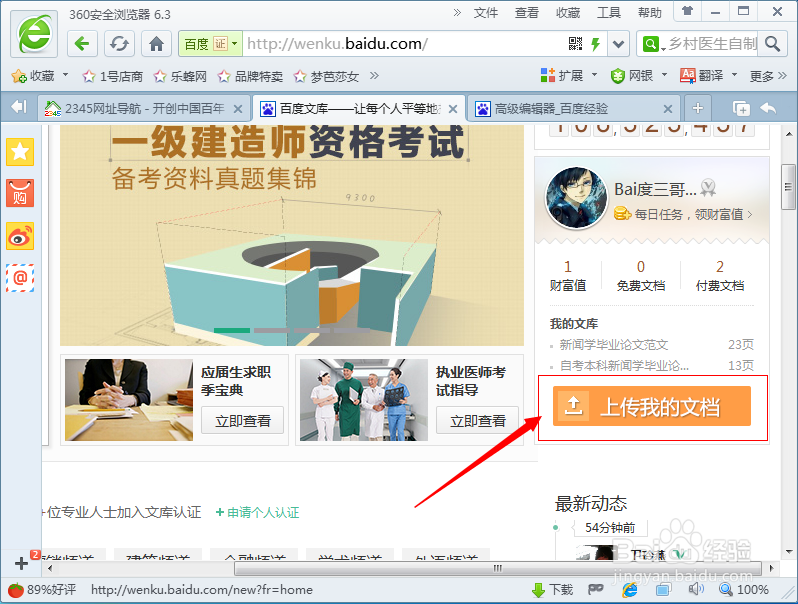The image size is (798, 604).
Task: Open search engine selector dropdown
Action: [x=652, y=44]
